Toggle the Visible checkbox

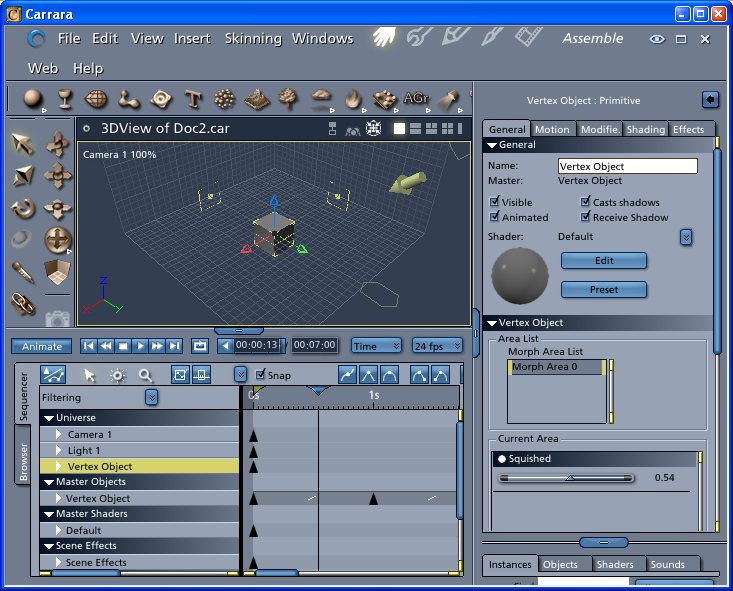click(494, 202)
